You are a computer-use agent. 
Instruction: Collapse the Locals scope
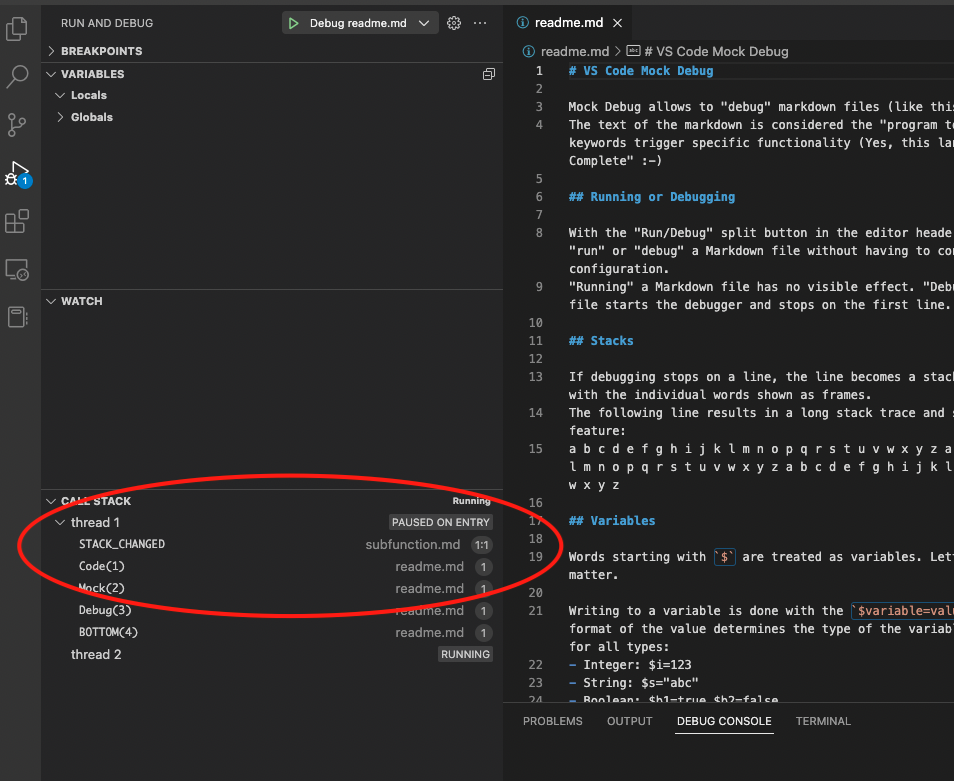coord(60,95)
